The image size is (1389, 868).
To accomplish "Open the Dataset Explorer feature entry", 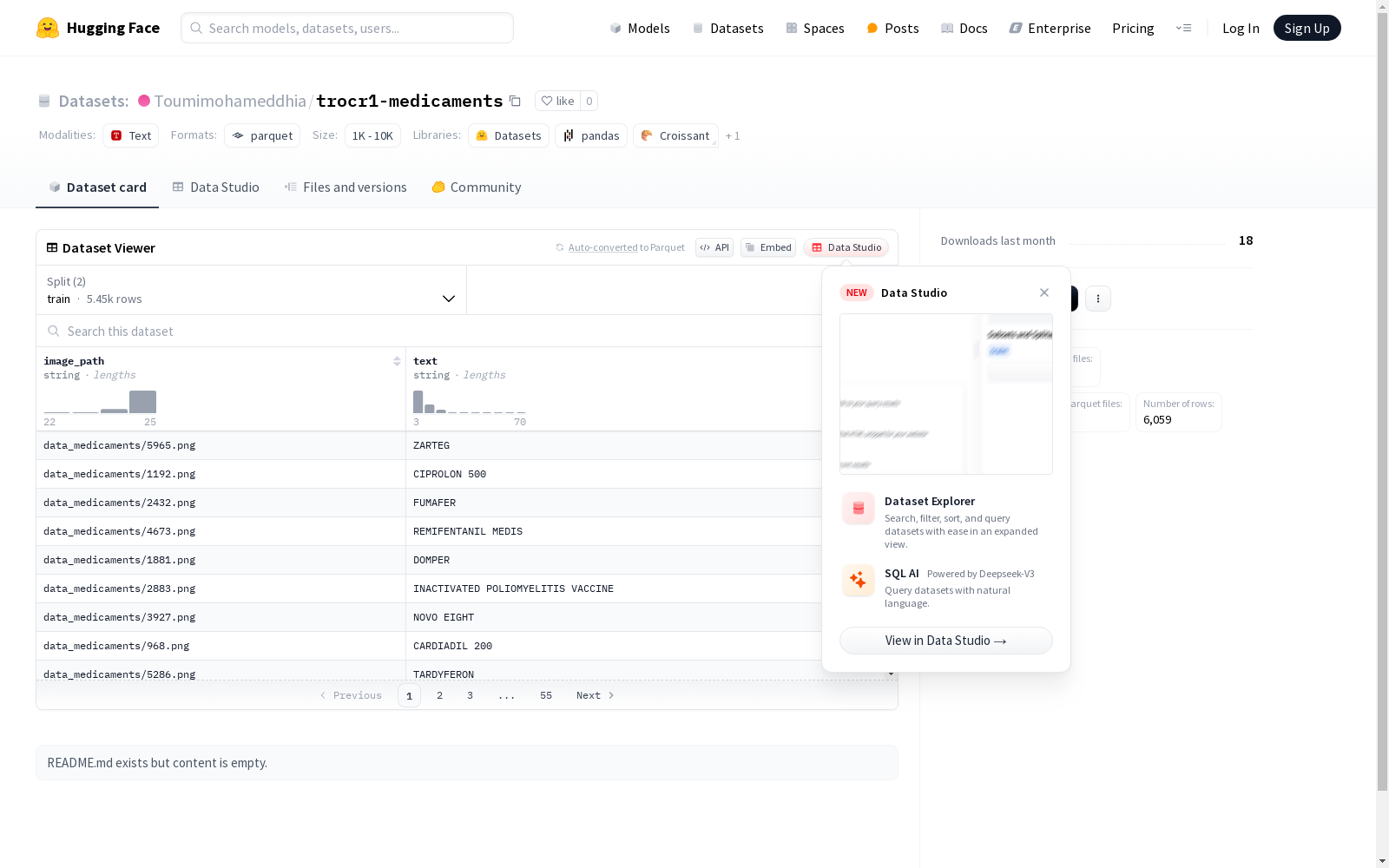I will 946,521.
